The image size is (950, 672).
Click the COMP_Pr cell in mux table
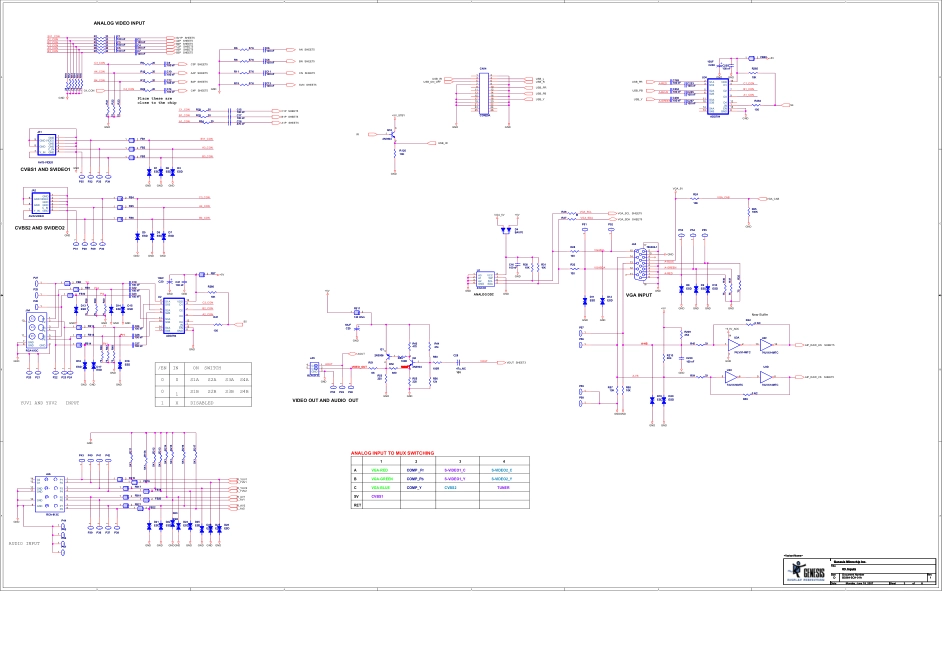click(x=417, y=470)
